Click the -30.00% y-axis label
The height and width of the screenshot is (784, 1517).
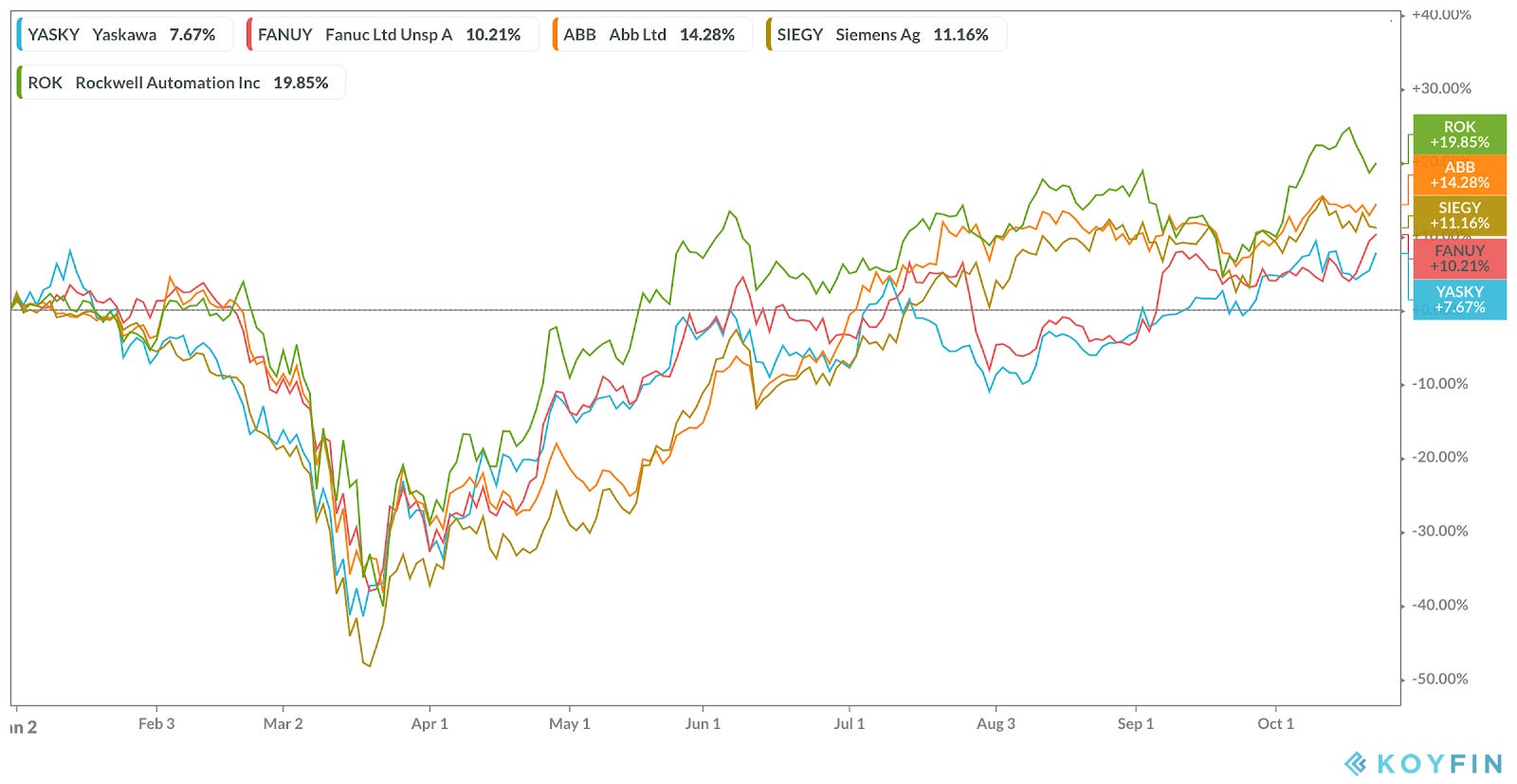(1440, 531)
